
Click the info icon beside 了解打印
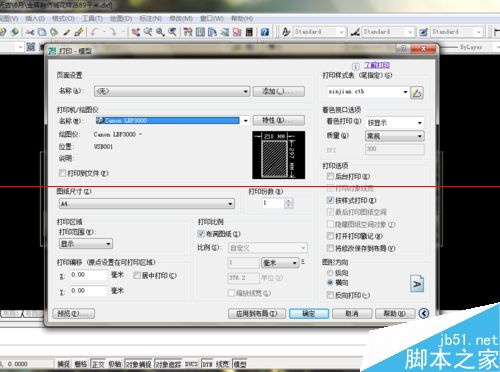pyautogui.click(x=355, y=66)
